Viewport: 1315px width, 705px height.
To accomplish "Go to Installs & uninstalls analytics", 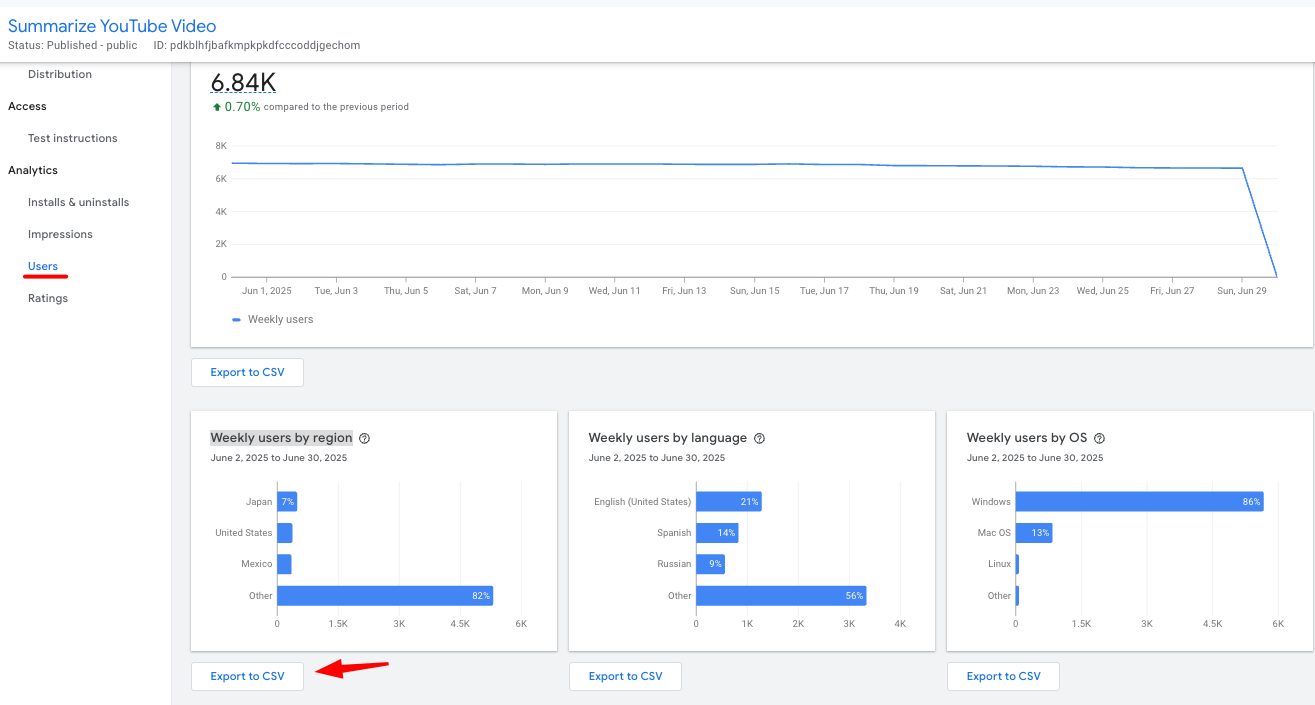I will click(78, 202).
